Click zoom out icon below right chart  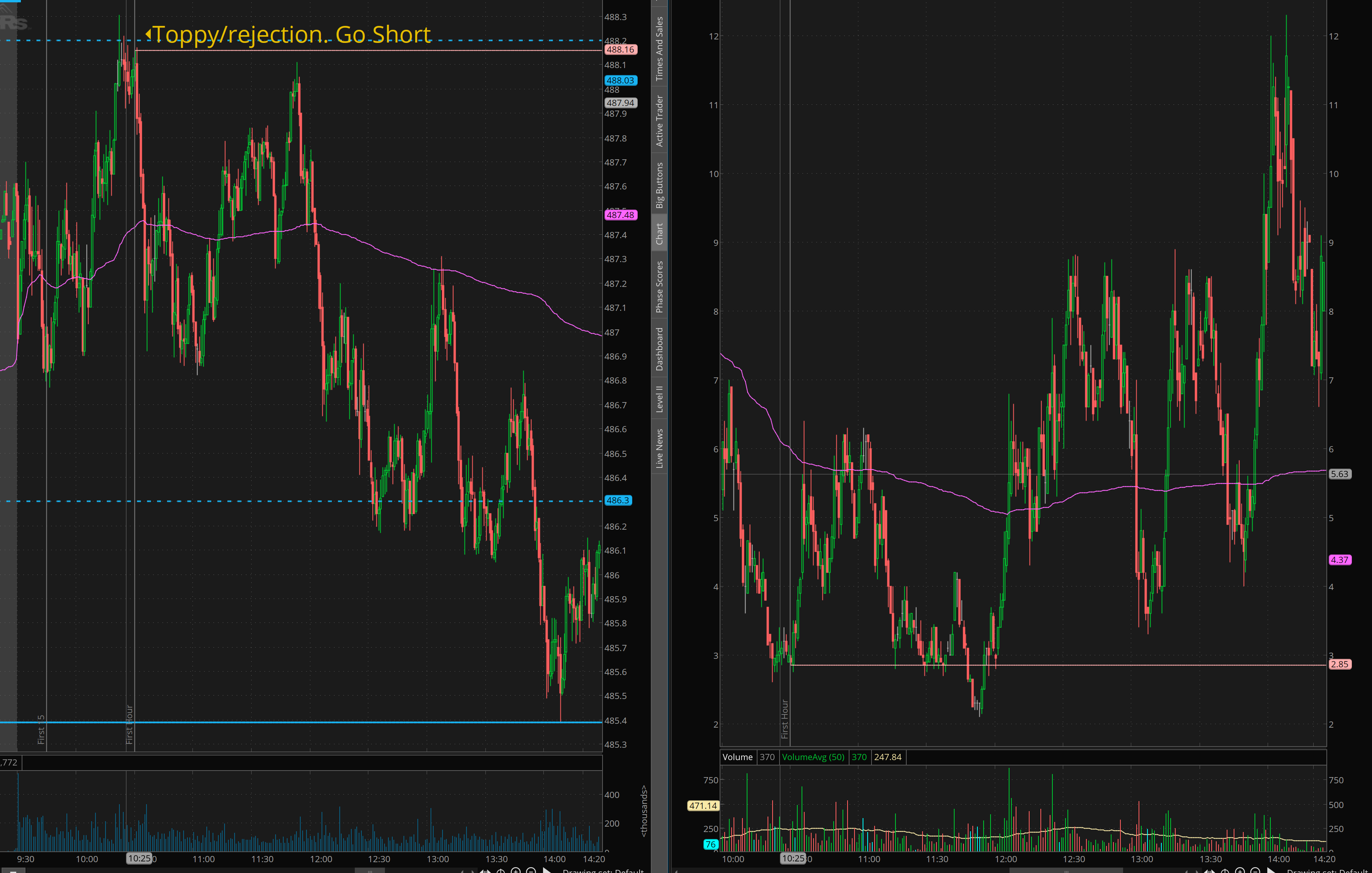pos(1255,871)
